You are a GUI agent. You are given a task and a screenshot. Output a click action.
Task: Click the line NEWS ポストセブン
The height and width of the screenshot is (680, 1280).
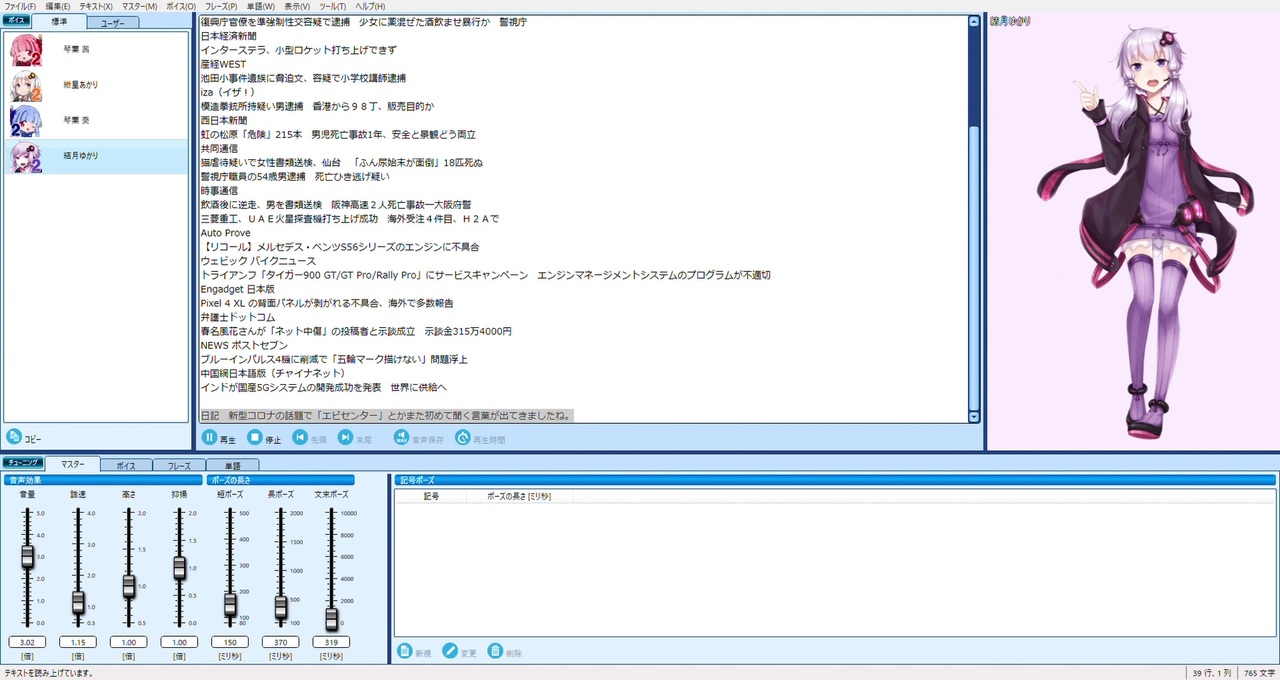point(244,345)
